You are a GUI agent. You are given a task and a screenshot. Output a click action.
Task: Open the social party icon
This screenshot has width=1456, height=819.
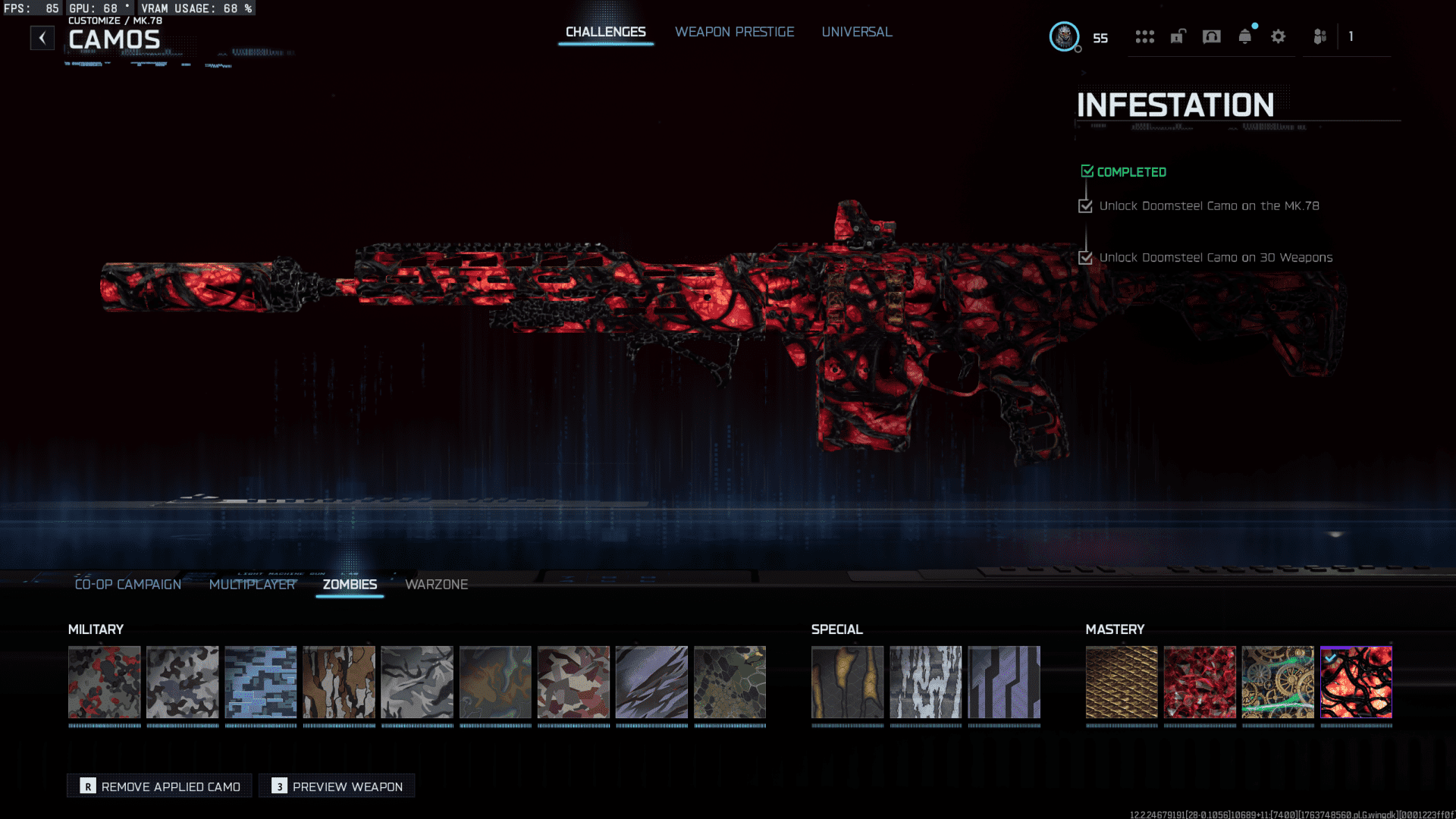click(1319, 36)
